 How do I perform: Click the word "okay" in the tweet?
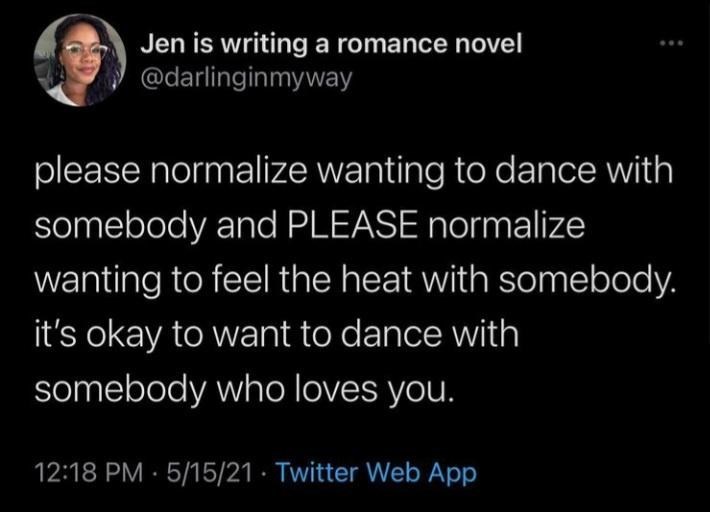pyautogui.click(x=142, y=335)
